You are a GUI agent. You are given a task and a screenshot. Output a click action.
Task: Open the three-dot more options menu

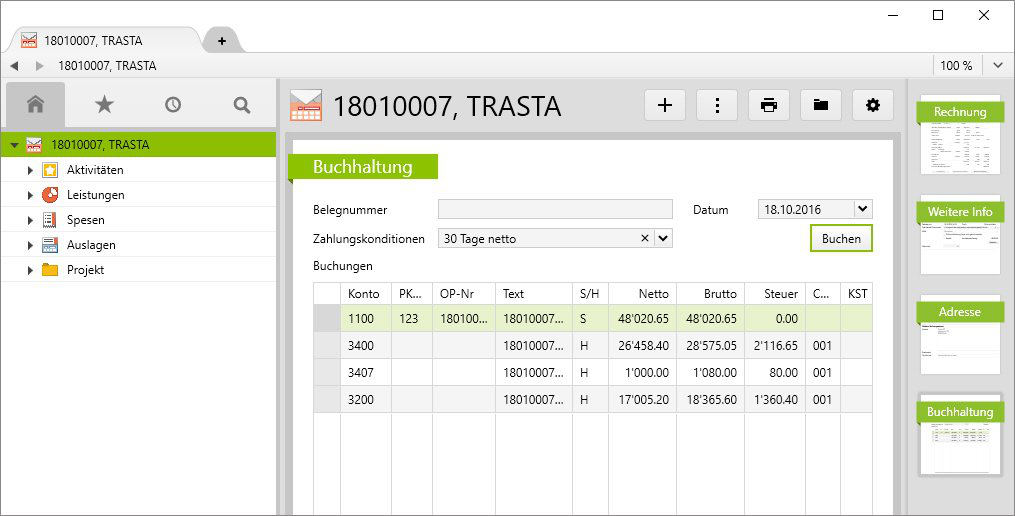pyautogui.click(x=717, y=105)
